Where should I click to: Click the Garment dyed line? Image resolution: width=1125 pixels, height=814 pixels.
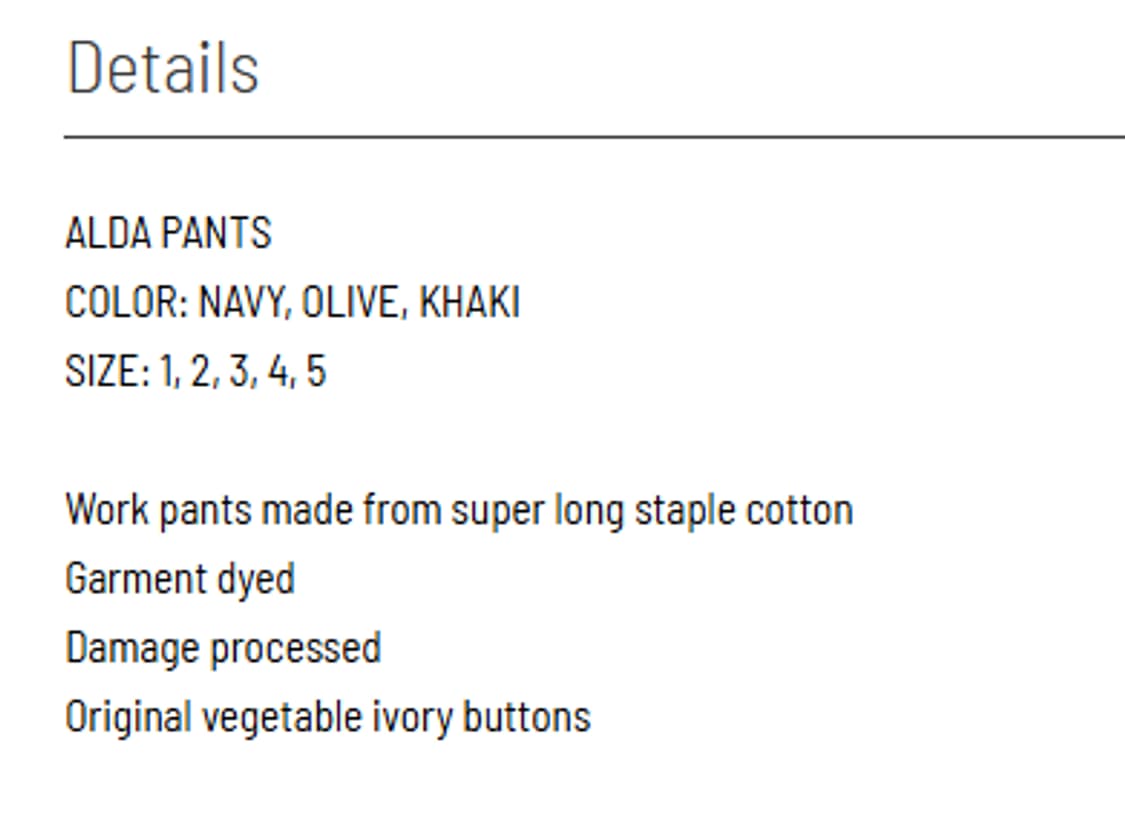(x=180, y=579)
